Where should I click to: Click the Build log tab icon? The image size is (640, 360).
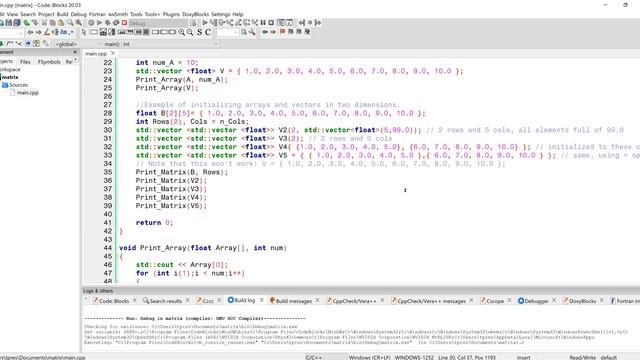[231, 300]
